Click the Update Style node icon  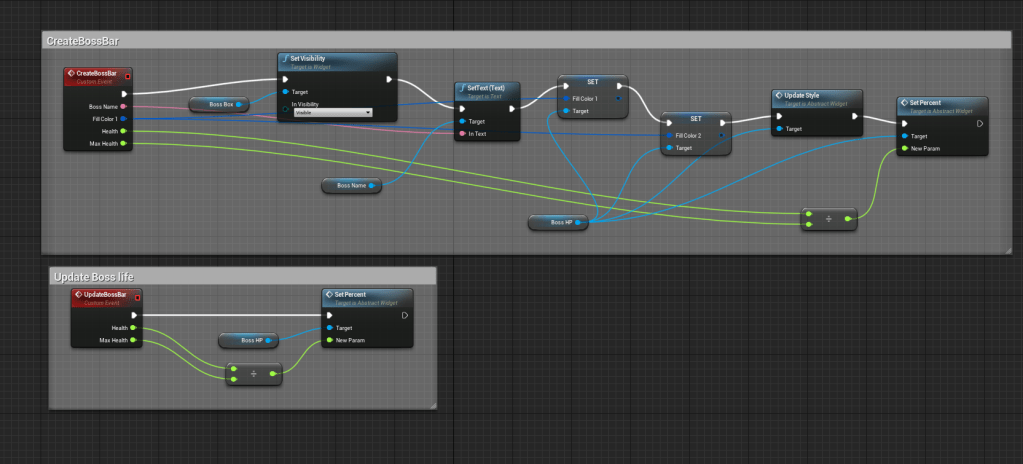[x=778, y=97]
